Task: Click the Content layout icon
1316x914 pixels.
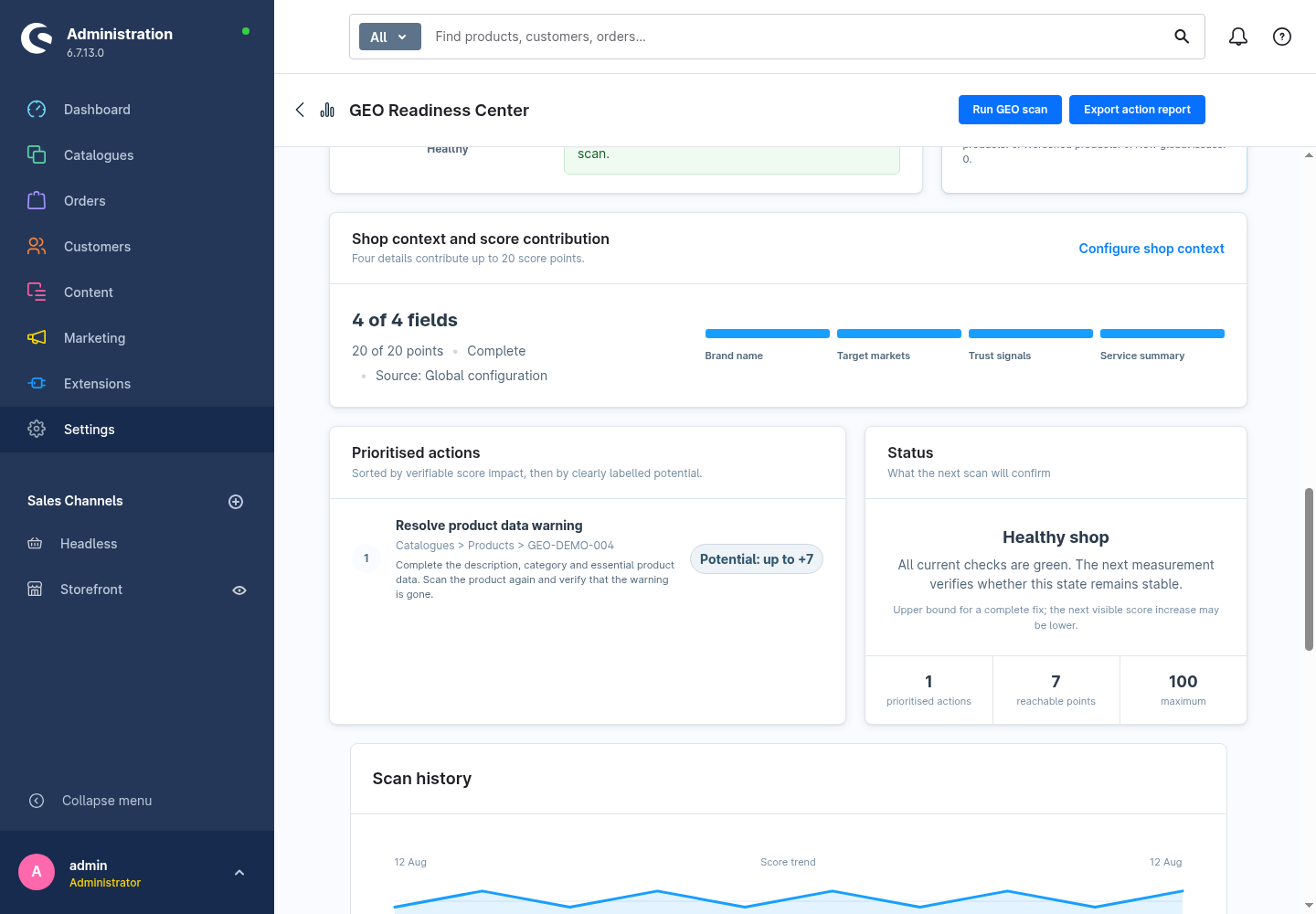Action: [37, 292]
